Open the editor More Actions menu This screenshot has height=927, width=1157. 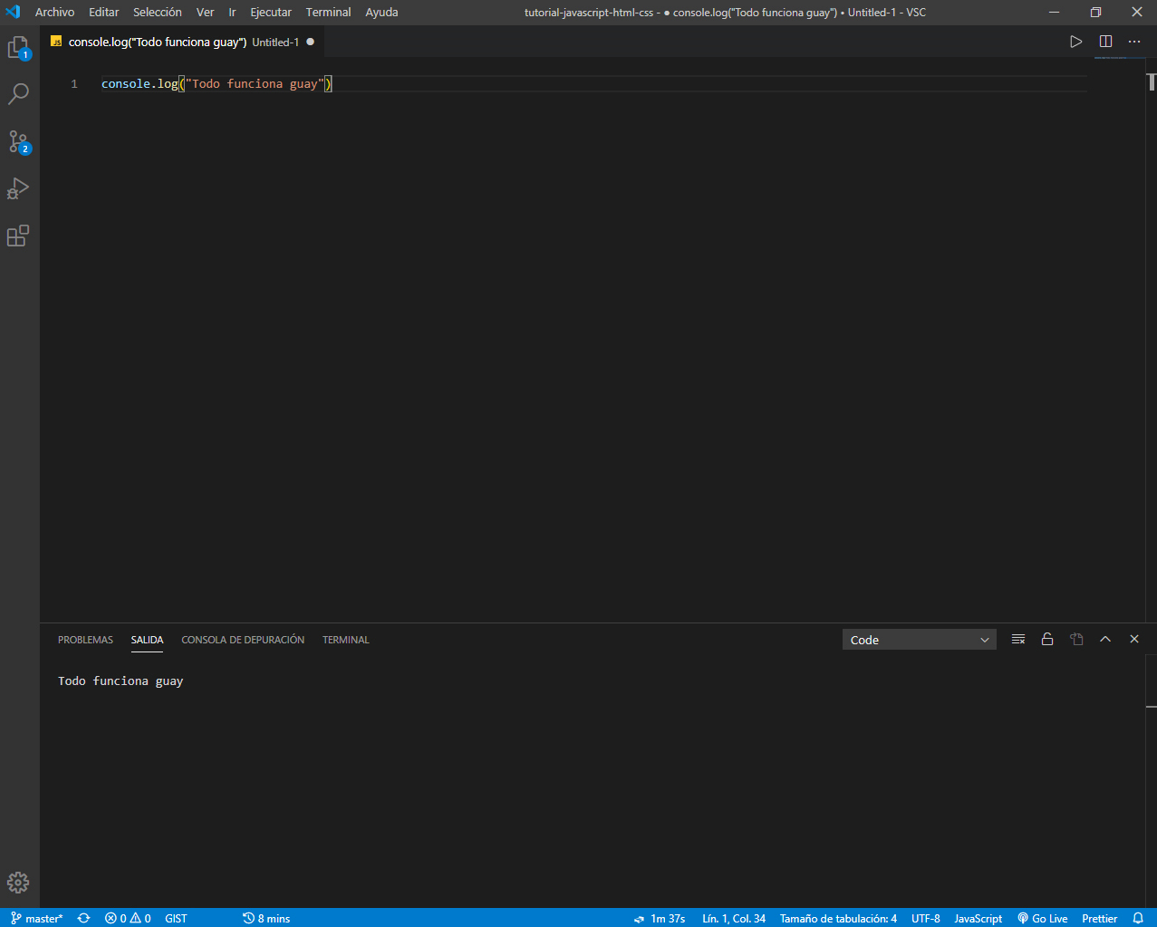(1134, 42)
